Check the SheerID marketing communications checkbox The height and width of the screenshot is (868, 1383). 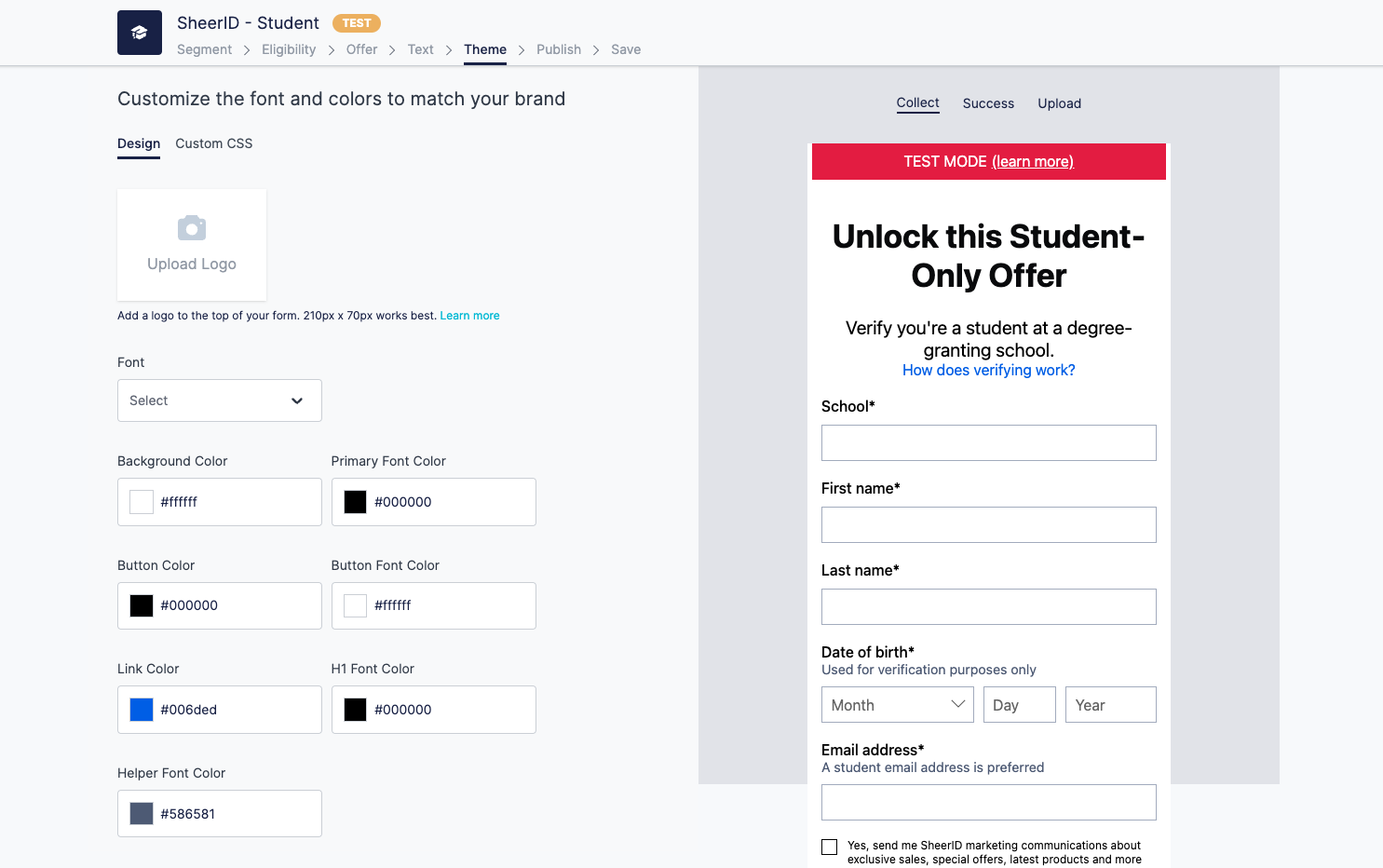[x=829, y=847]
